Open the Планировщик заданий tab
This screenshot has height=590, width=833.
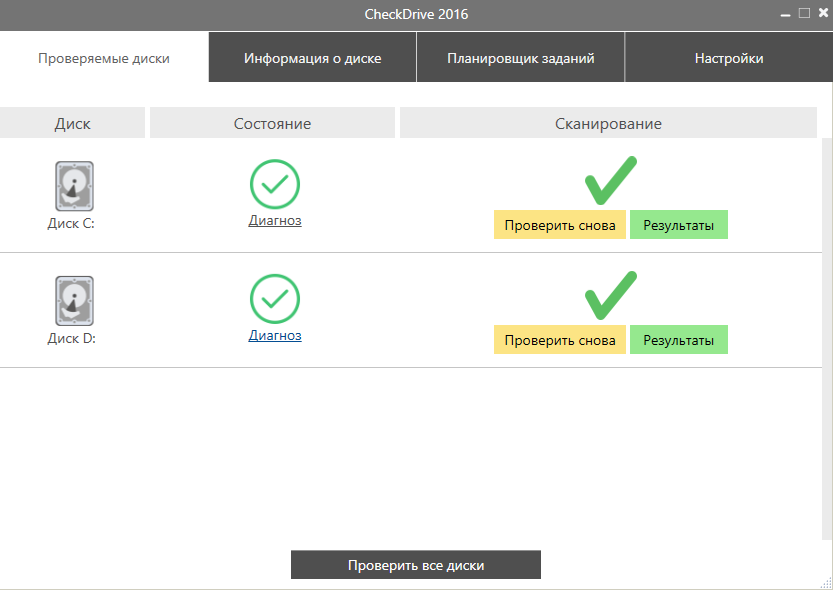point(520,57)
